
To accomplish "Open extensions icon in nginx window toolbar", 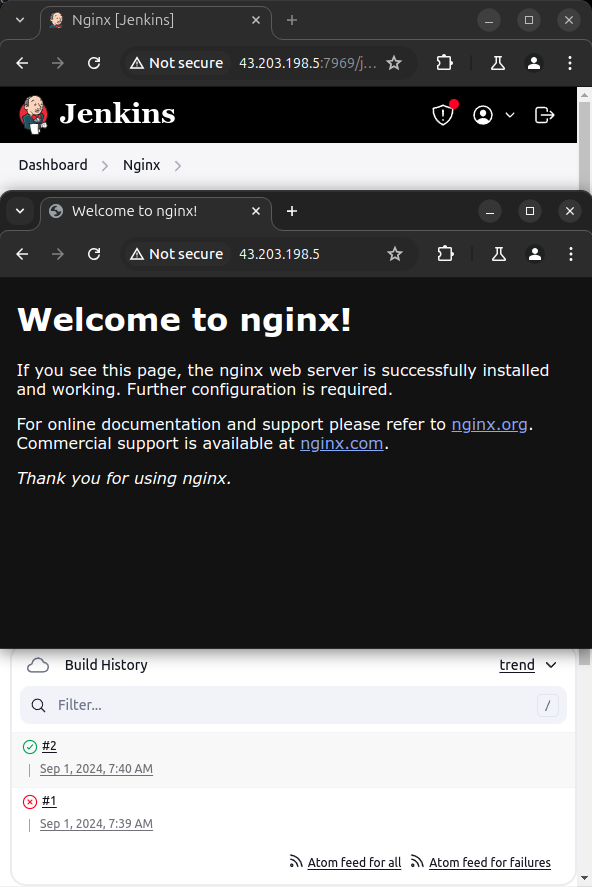I will tap(446, 254).
